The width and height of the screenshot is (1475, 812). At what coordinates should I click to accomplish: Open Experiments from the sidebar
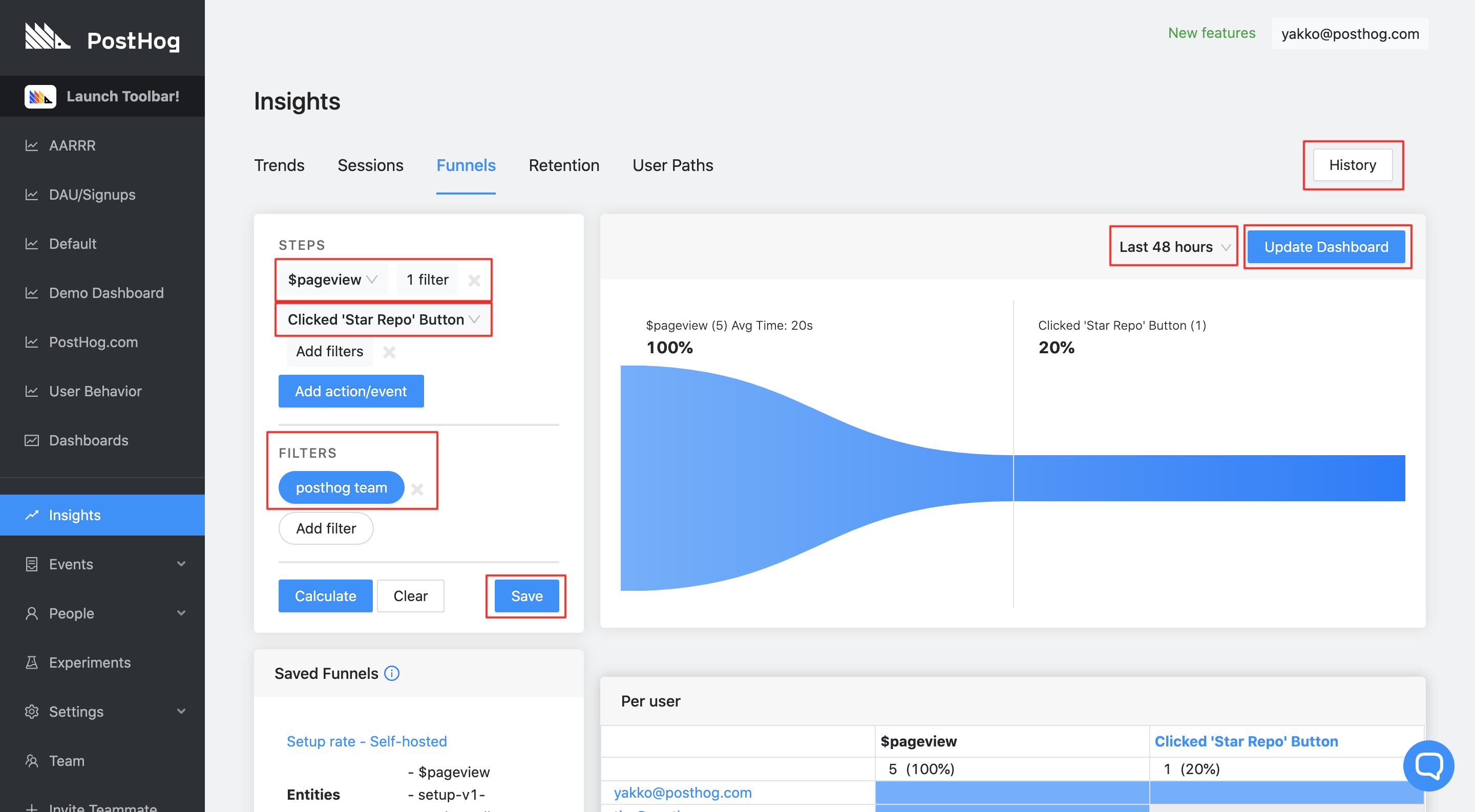(x=89, y=663)
